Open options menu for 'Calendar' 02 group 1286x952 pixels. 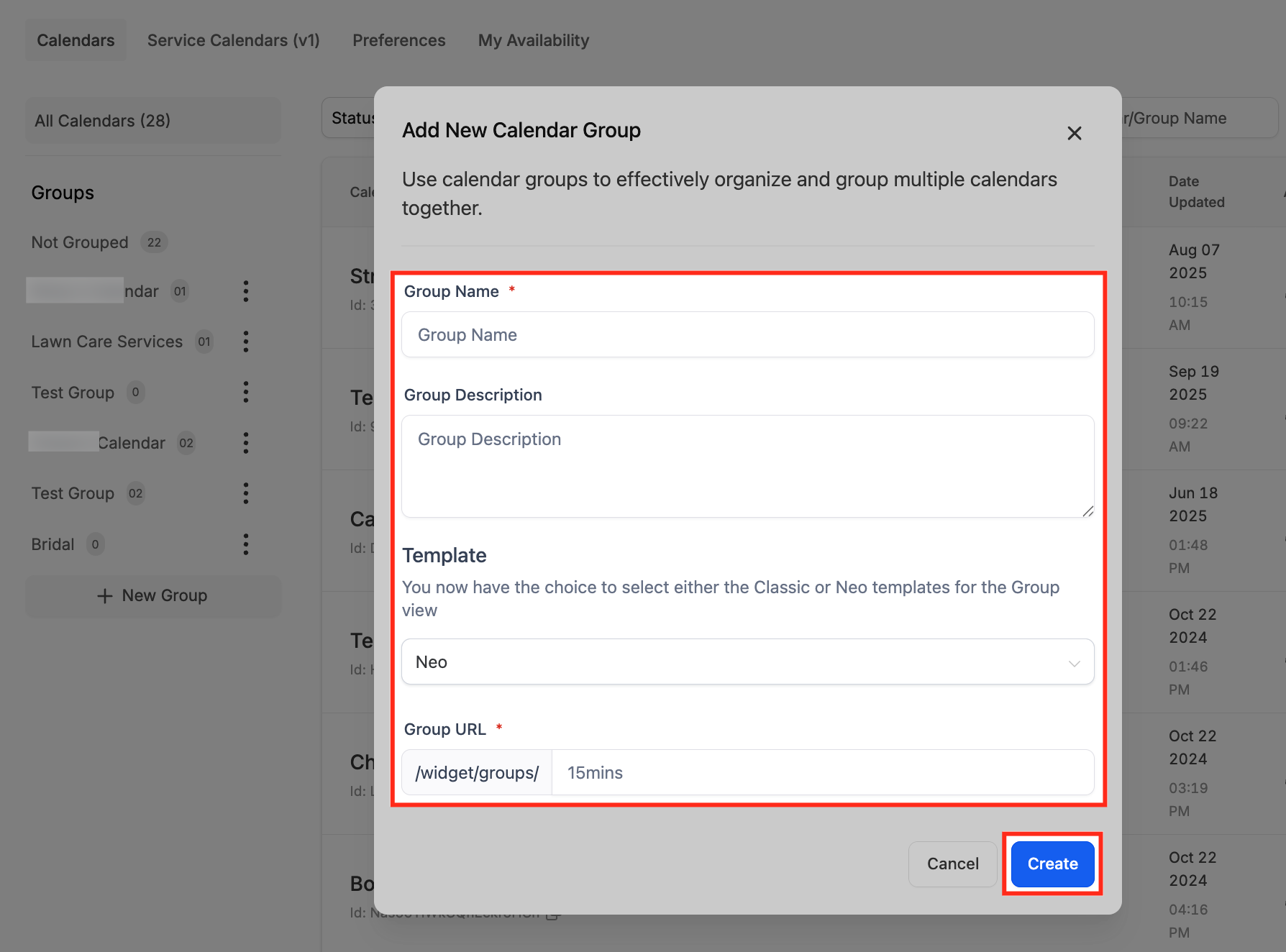pyautogui.click(x=246, y=443)
